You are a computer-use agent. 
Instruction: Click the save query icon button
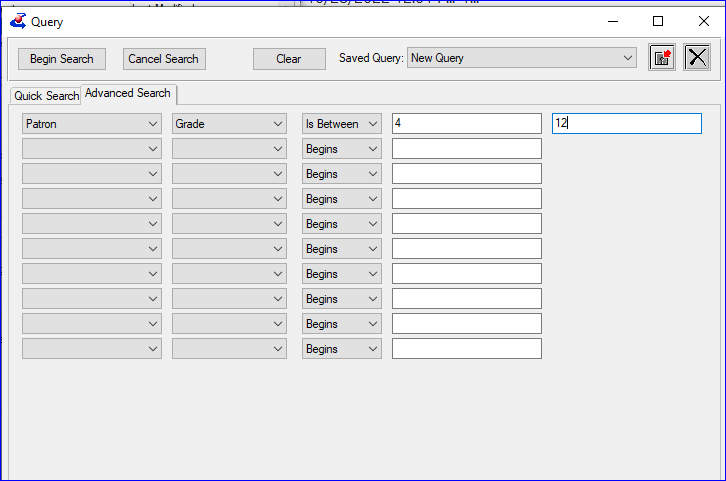[661, 58]
